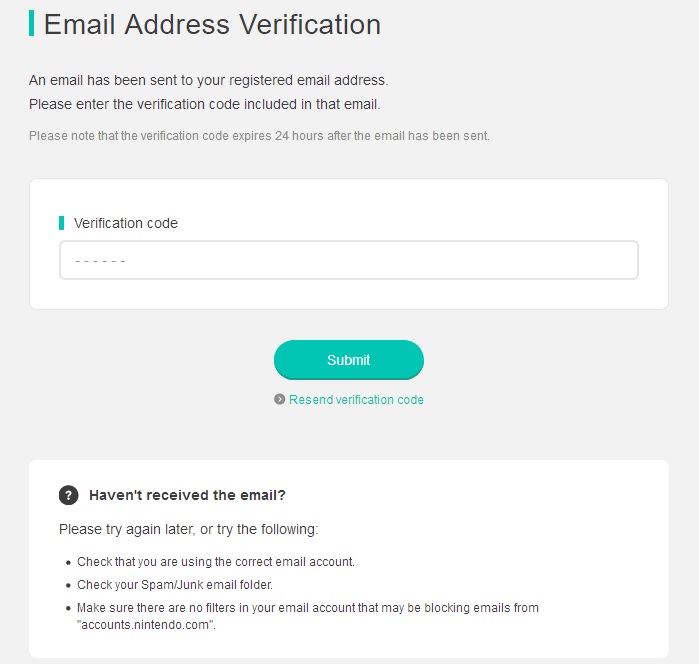Click the "accounts.nintendo.com" domain text

point(146,625)
